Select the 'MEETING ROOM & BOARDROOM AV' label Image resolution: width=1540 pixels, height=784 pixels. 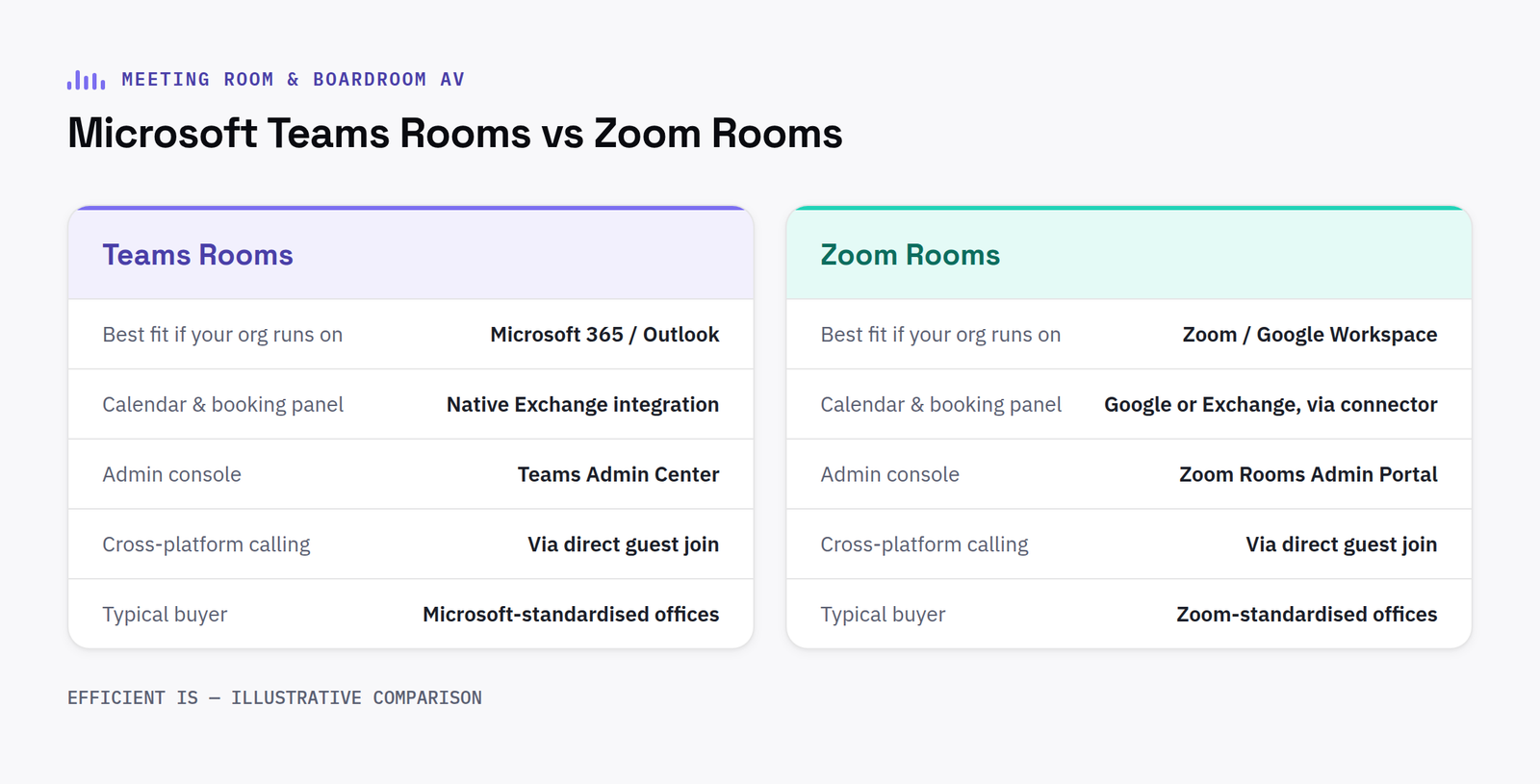[x=294, y=80]
